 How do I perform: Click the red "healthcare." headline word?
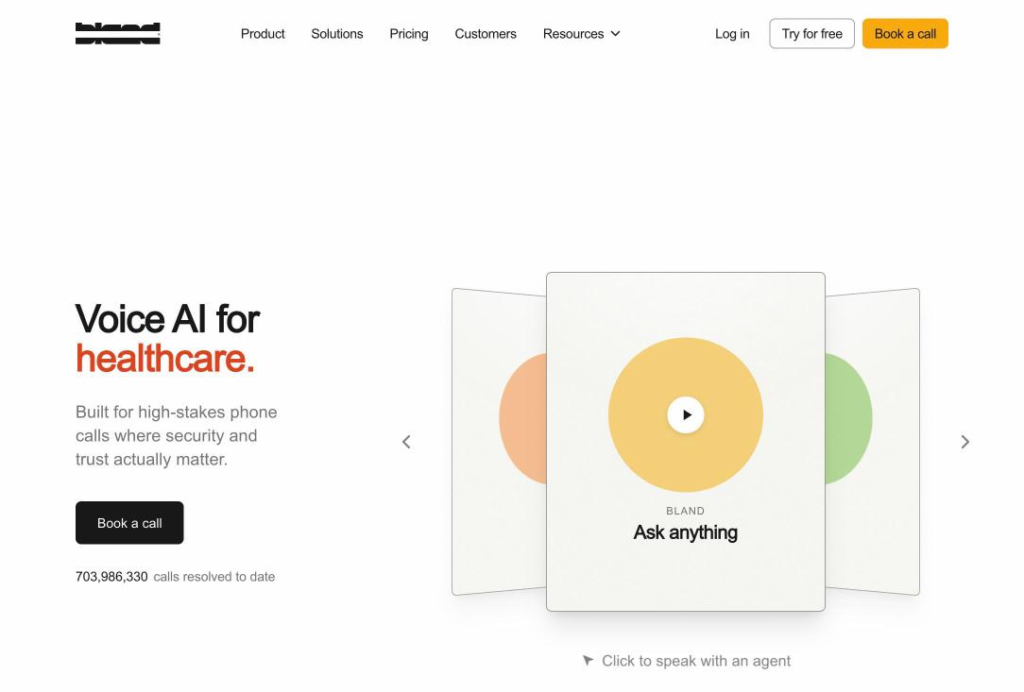tap(165, 358)
